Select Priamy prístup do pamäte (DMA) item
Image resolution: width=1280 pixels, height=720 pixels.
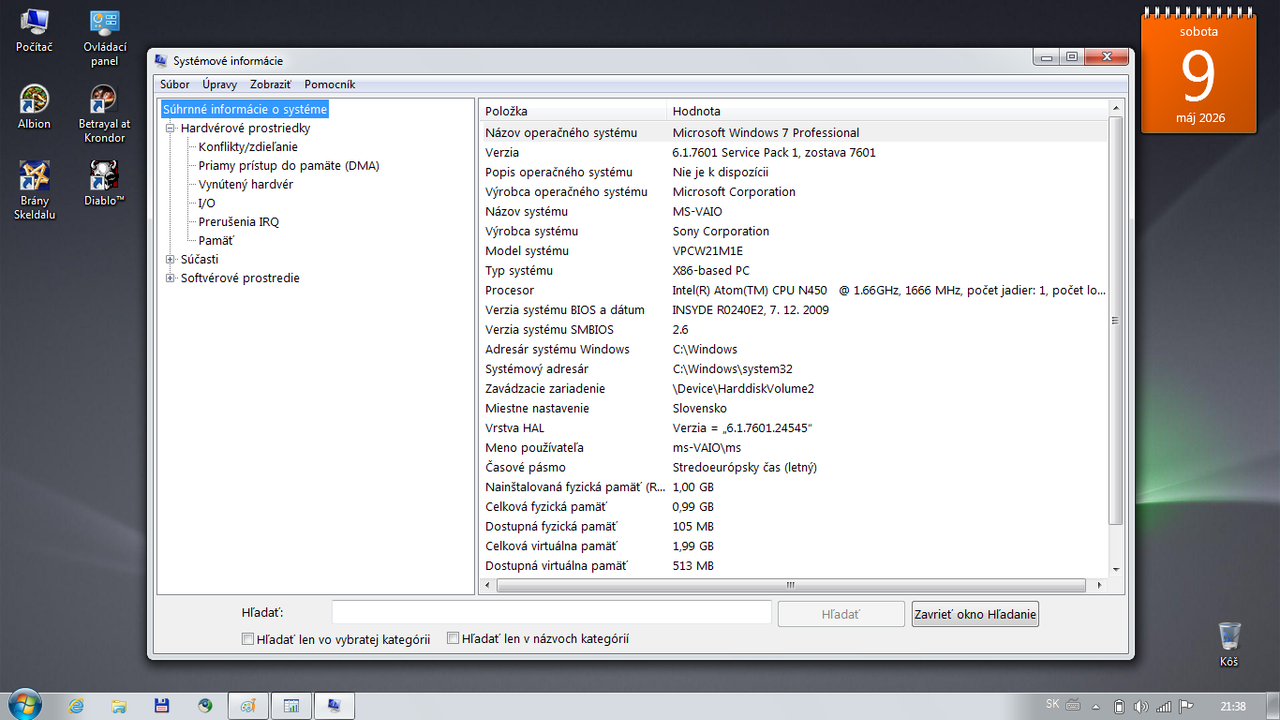(289, 166)
